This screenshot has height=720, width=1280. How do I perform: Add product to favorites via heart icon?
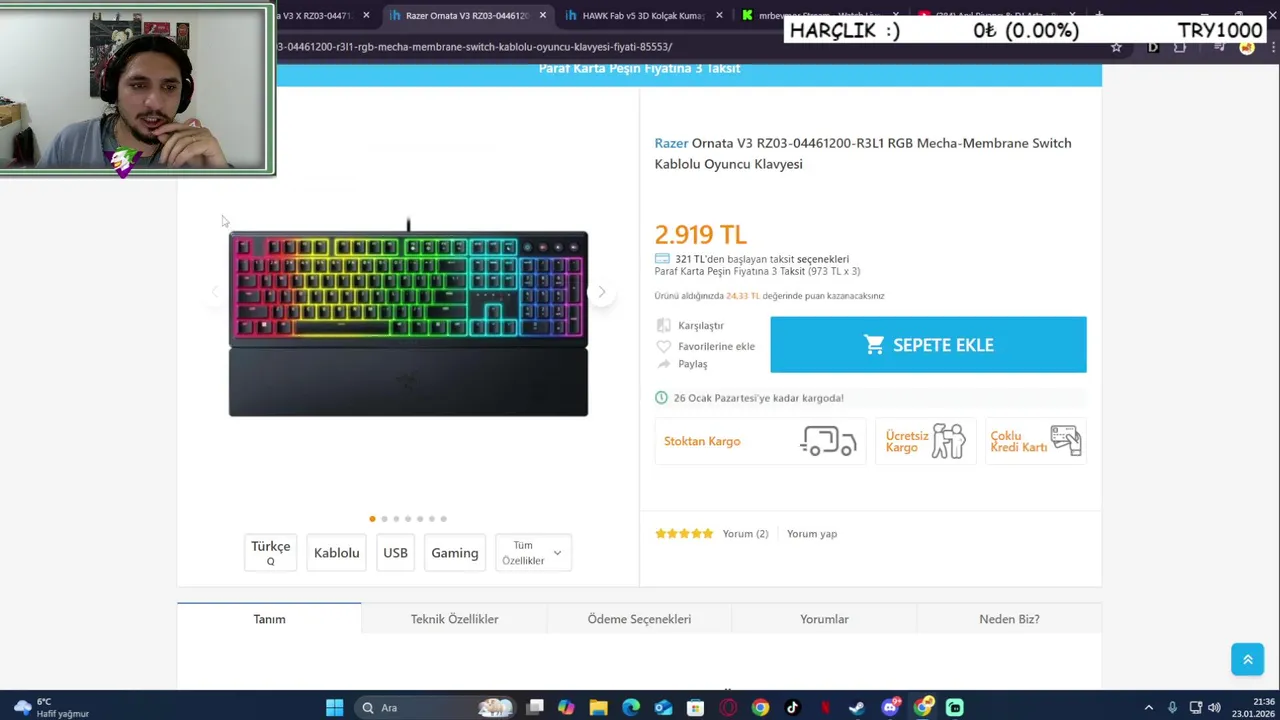[x=663, y=346]
